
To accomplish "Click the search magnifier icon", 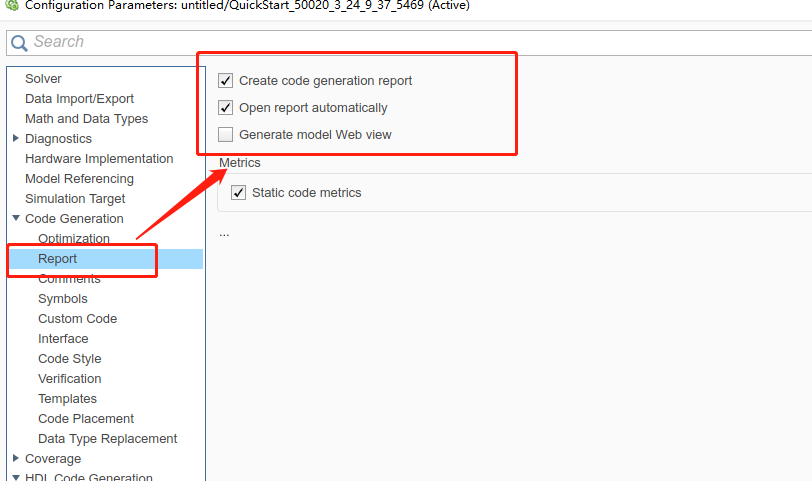I will click(19, 43).
